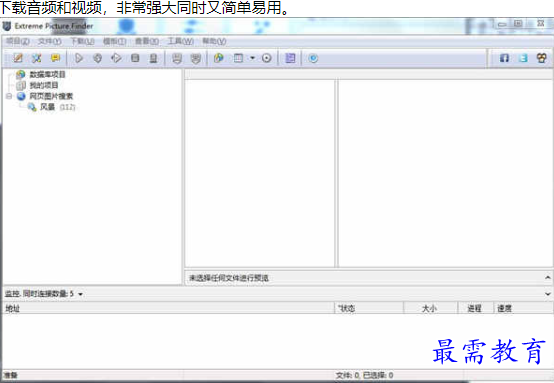Open the 下载 menu
Viewport: 554px width, 383px height.
click(82, 41)
